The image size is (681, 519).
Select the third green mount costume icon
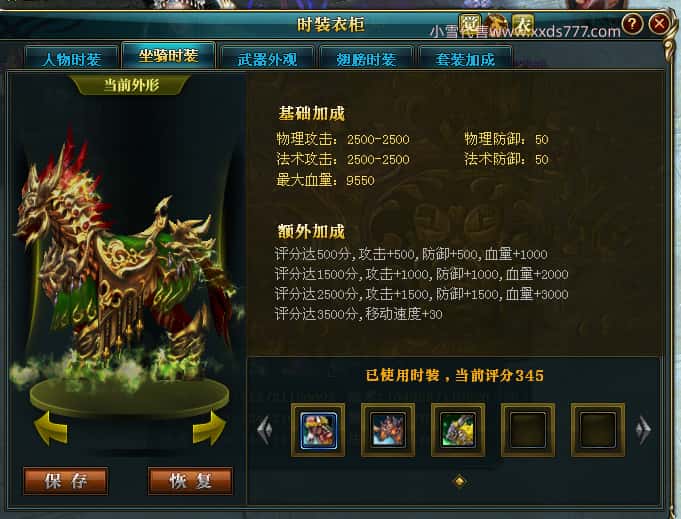click(x=458, y=430)
